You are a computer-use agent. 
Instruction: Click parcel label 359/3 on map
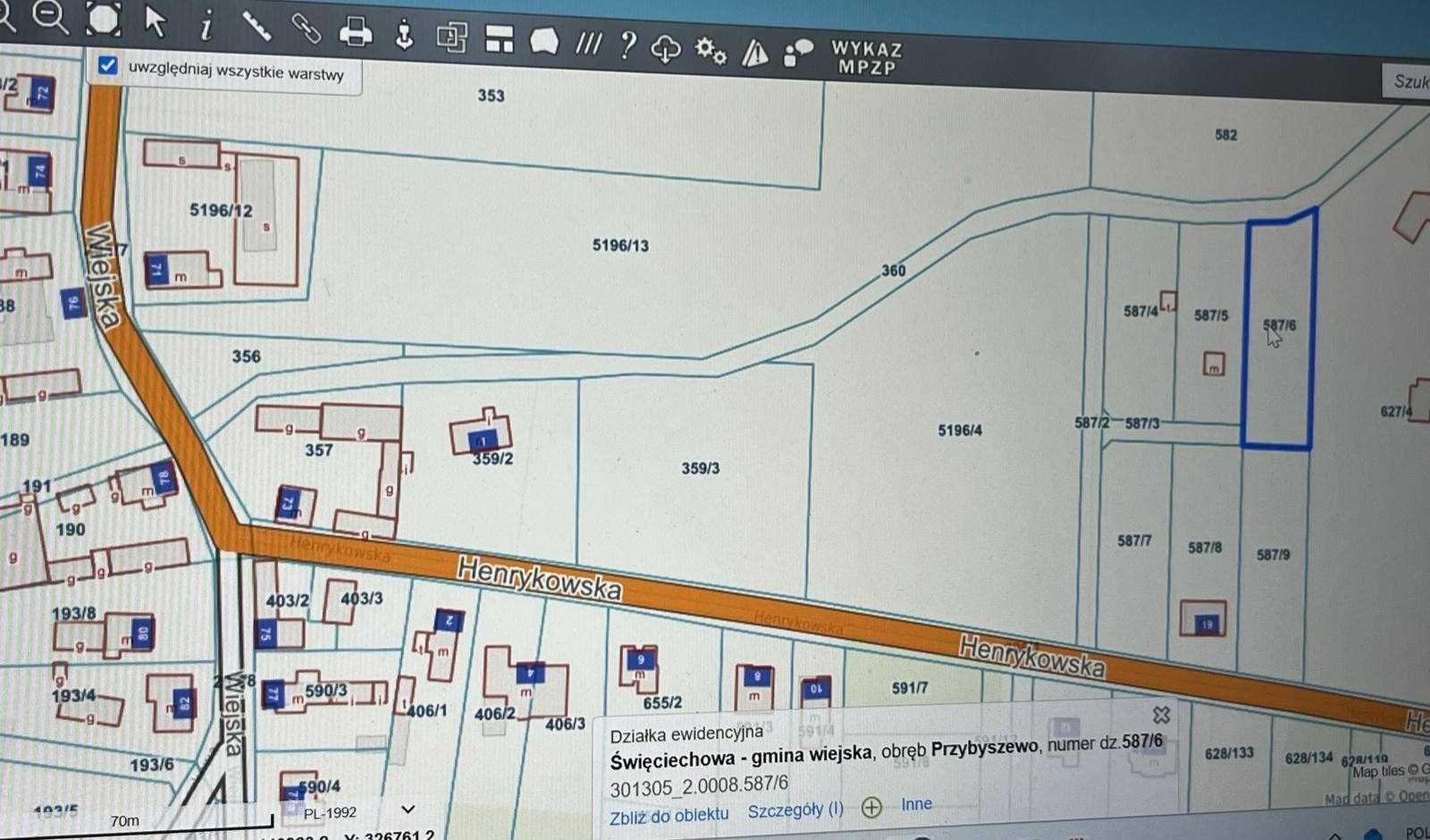tap(700, 468)
